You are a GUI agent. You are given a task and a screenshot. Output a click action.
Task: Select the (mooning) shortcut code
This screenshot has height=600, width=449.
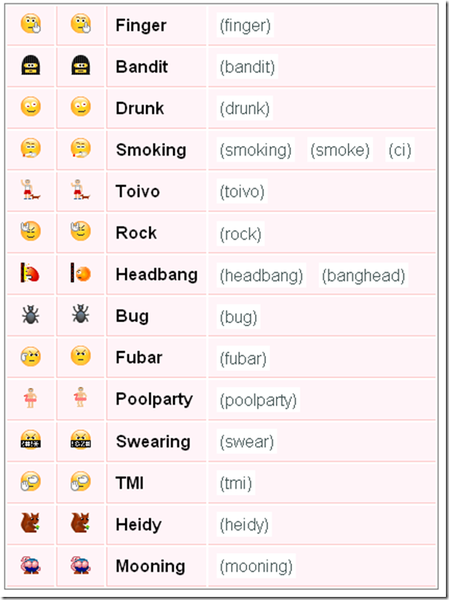point(256,566)
